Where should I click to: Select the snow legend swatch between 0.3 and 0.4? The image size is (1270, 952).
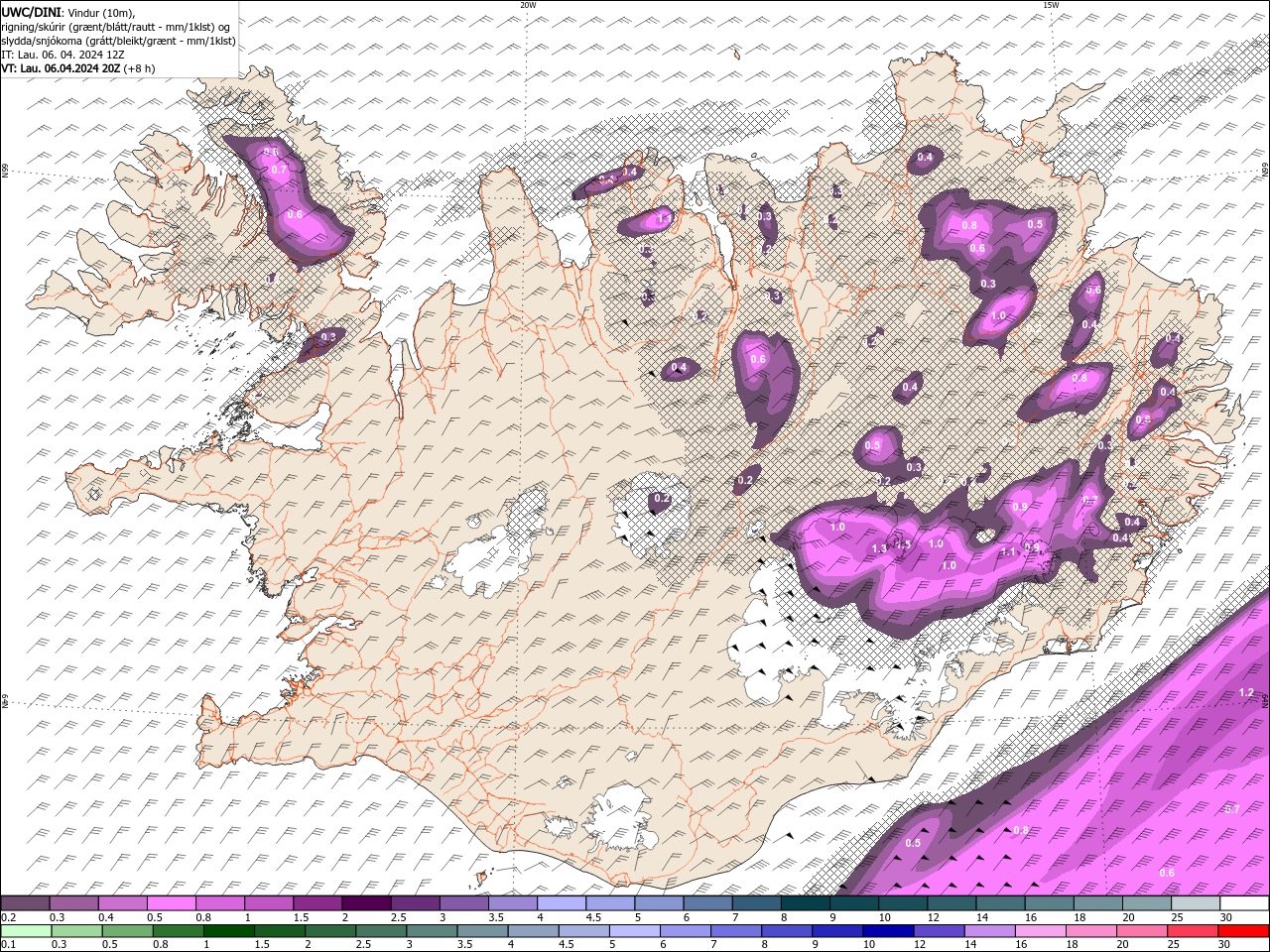pos(73,903)
